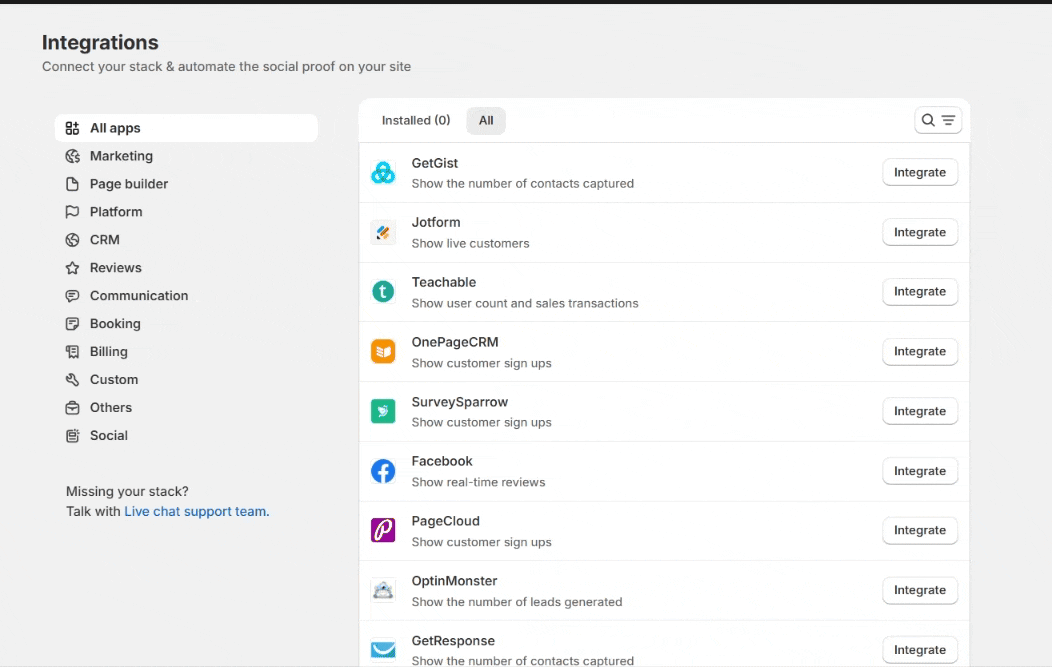Choose the CRM category in sidebar
1052x667 pixels.
coord(105,240)
